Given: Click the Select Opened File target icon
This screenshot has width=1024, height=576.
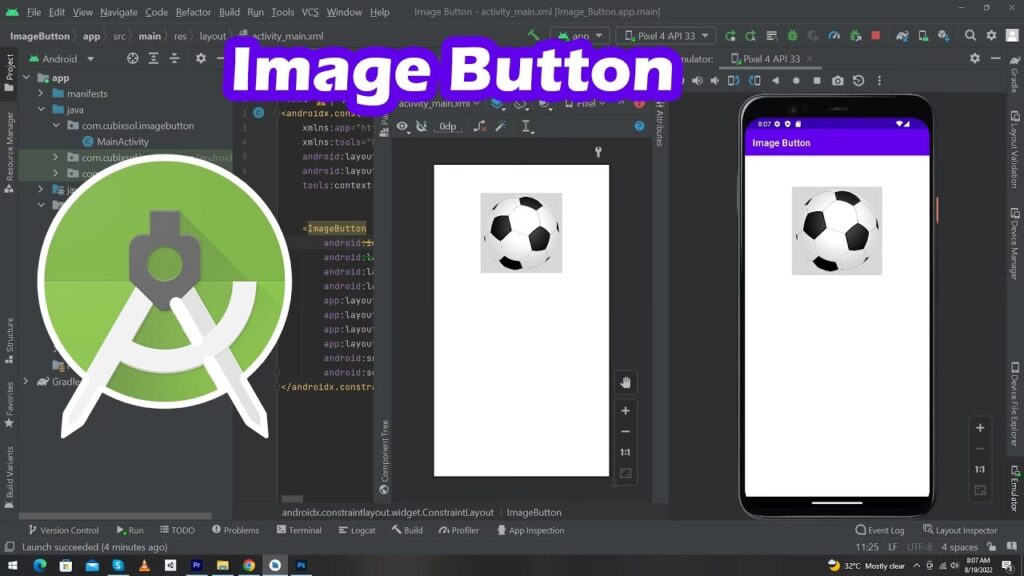Looking at the screenshot, I should point(133,59).
